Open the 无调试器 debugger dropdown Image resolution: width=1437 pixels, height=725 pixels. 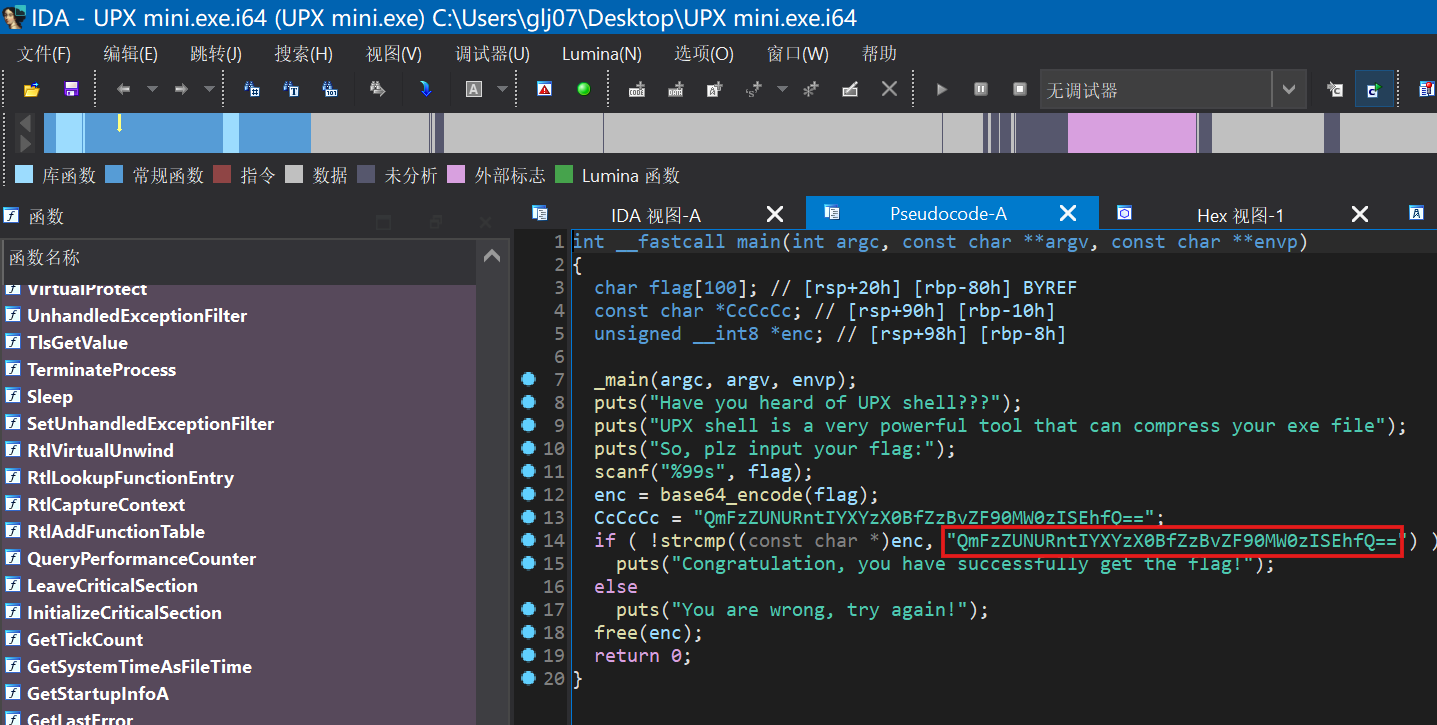(x=1288, y=90)
